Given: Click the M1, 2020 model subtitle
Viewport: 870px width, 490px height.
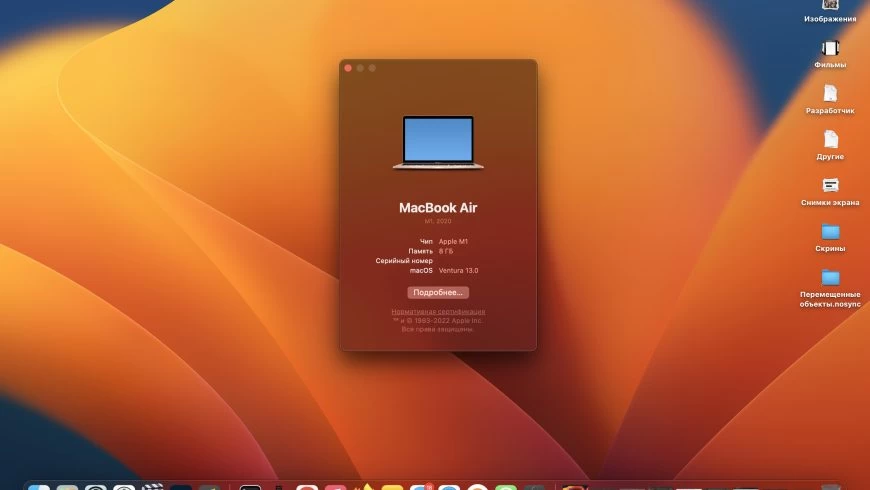Looking at the screenshot, I should (438, 221).
